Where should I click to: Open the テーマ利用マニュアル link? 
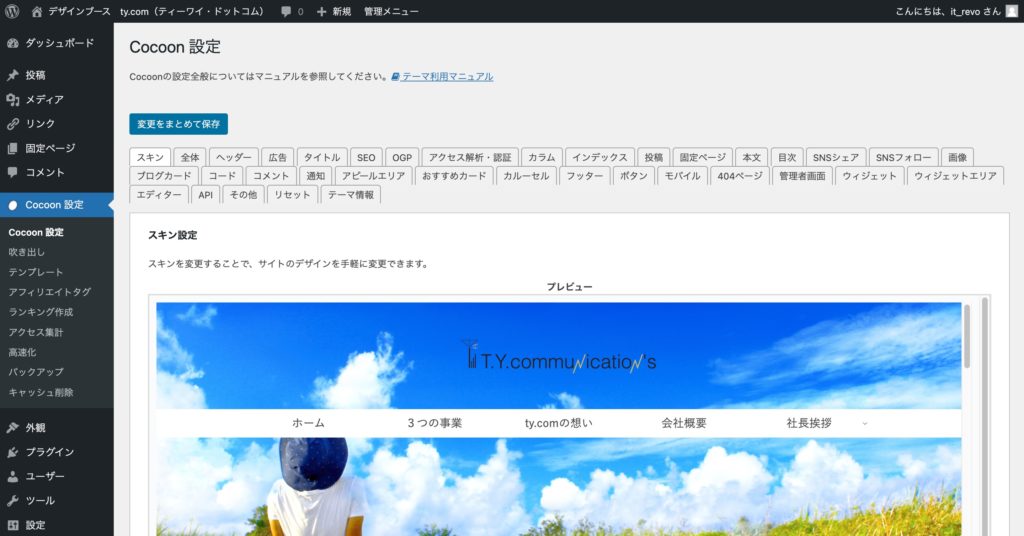[447, 77]
